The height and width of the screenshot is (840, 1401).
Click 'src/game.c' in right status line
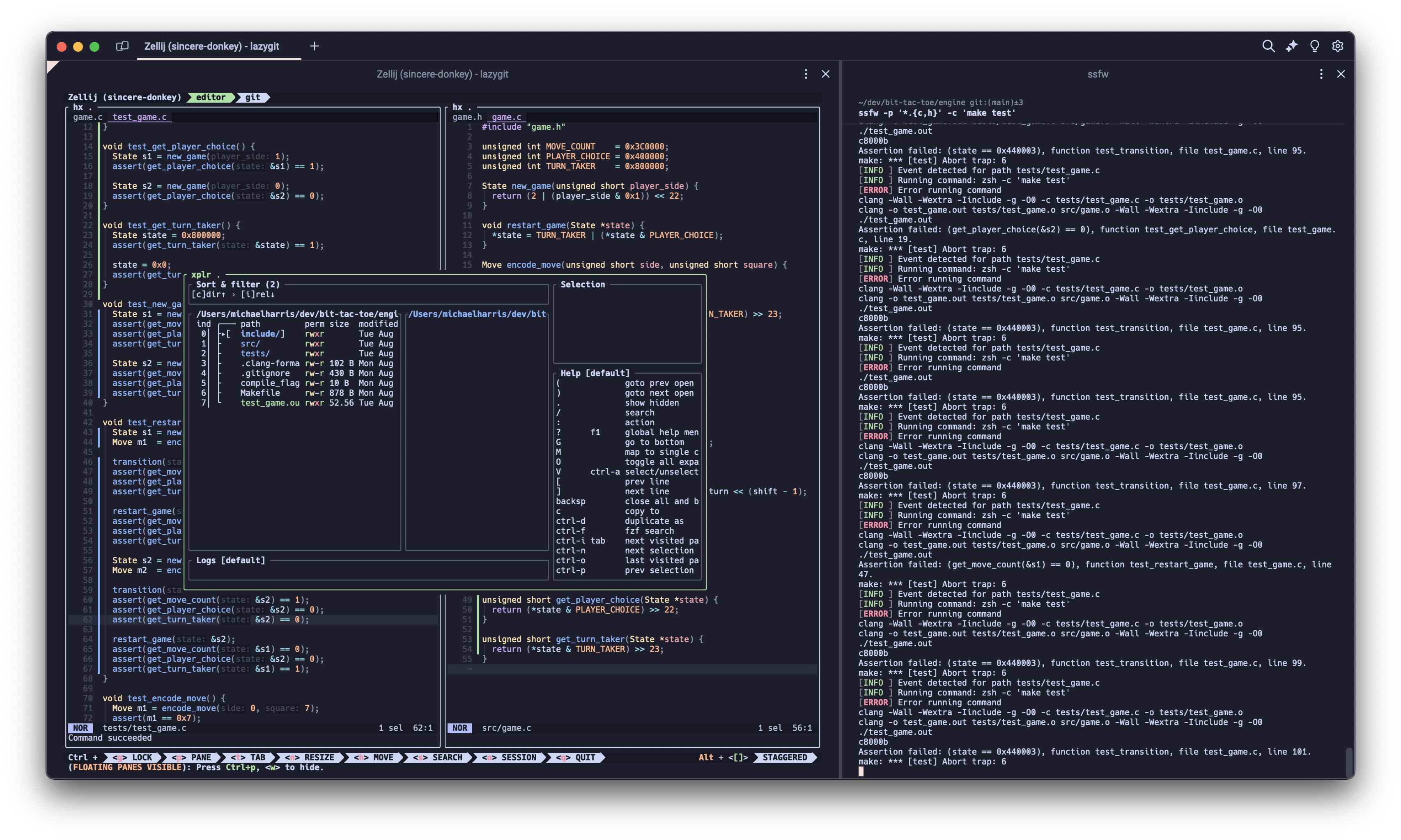pos(506,728)
